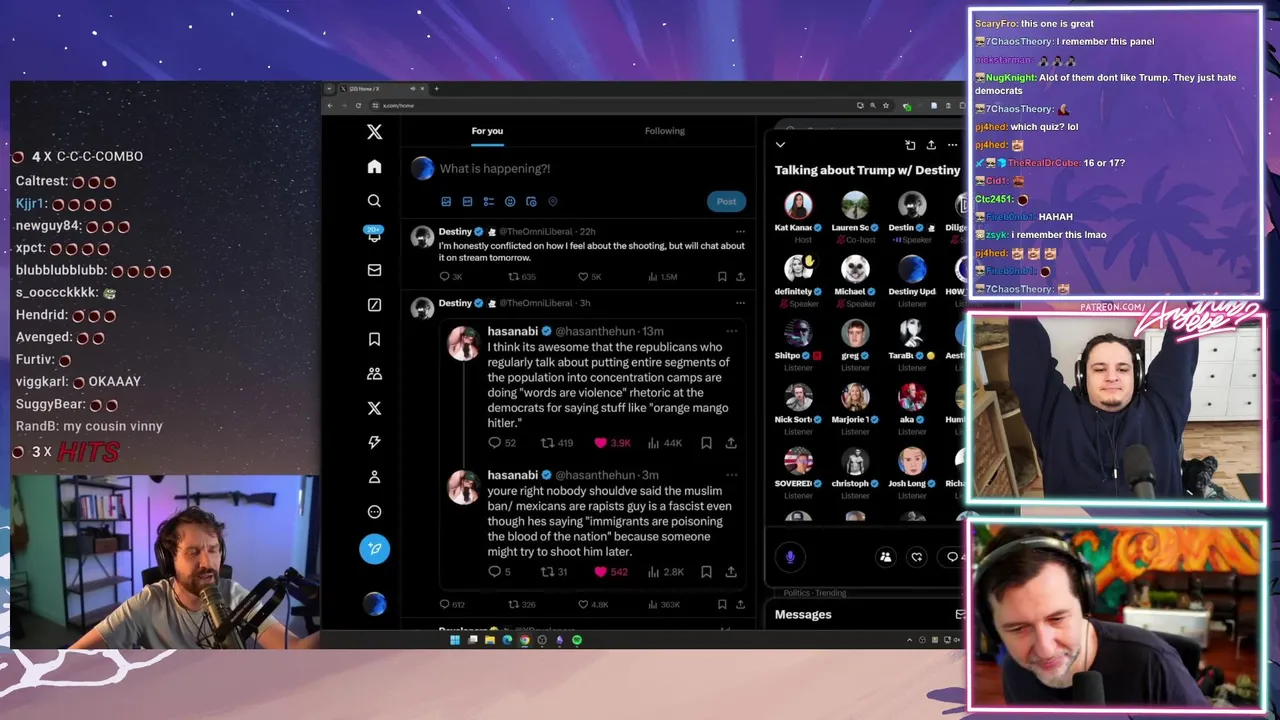
Task: Reload the page in Chrome
Action: (x=358, y=105)
